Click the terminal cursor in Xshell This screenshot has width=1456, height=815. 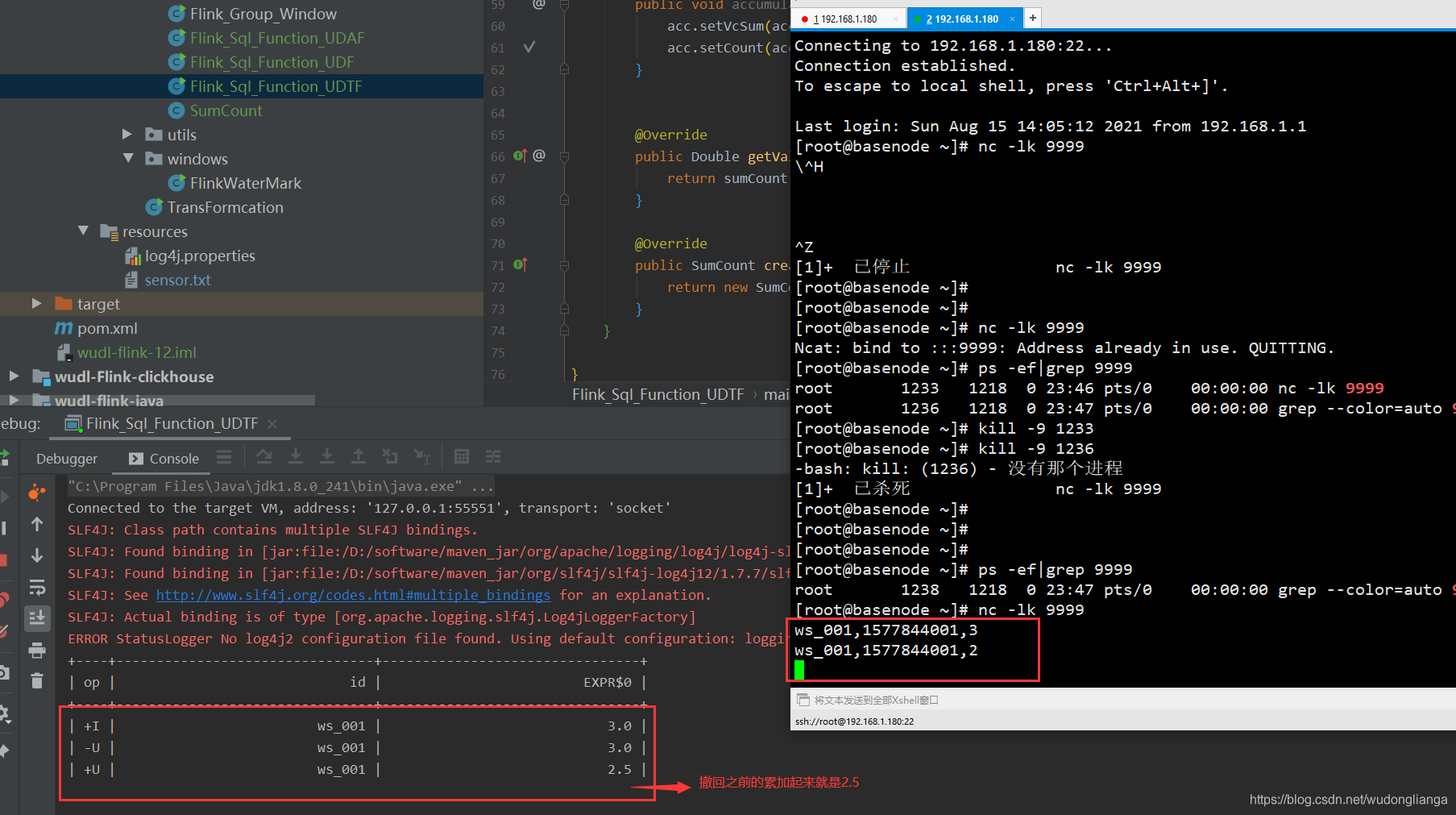[x=799, y=670]
